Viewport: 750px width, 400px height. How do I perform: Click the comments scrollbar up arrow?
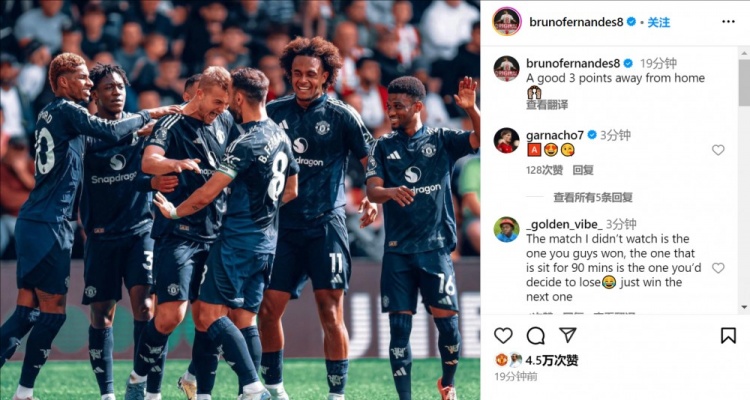745,52
